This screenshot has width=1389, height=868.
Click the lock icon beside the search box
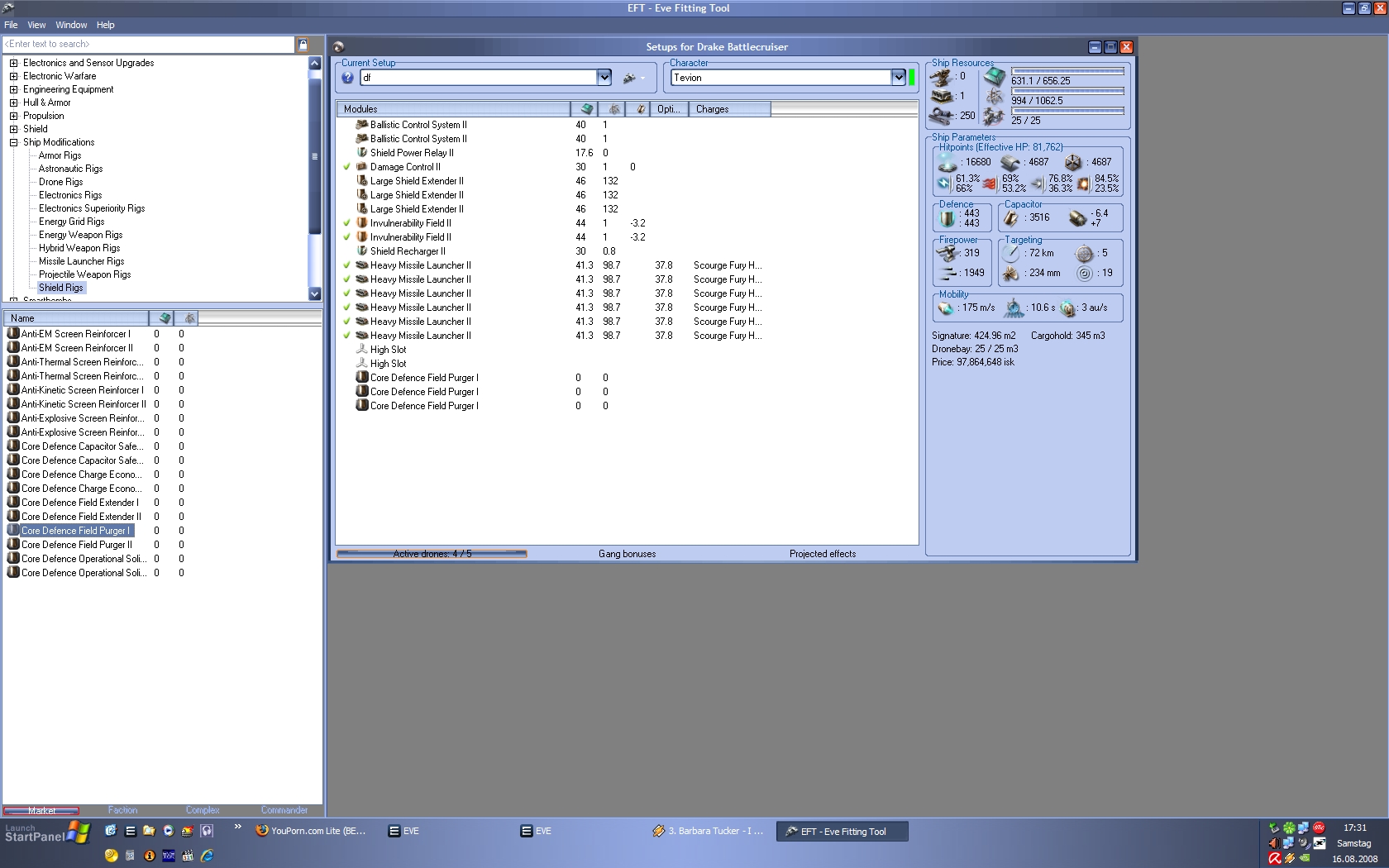(x=303, y=45)
